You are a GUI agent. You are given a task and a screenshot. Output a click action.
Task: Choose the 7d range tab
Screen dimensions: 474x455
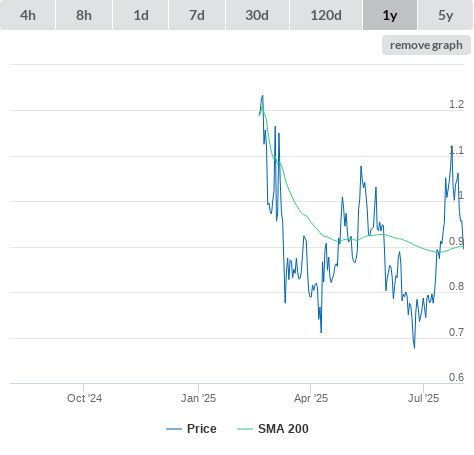tap(197, 15)
